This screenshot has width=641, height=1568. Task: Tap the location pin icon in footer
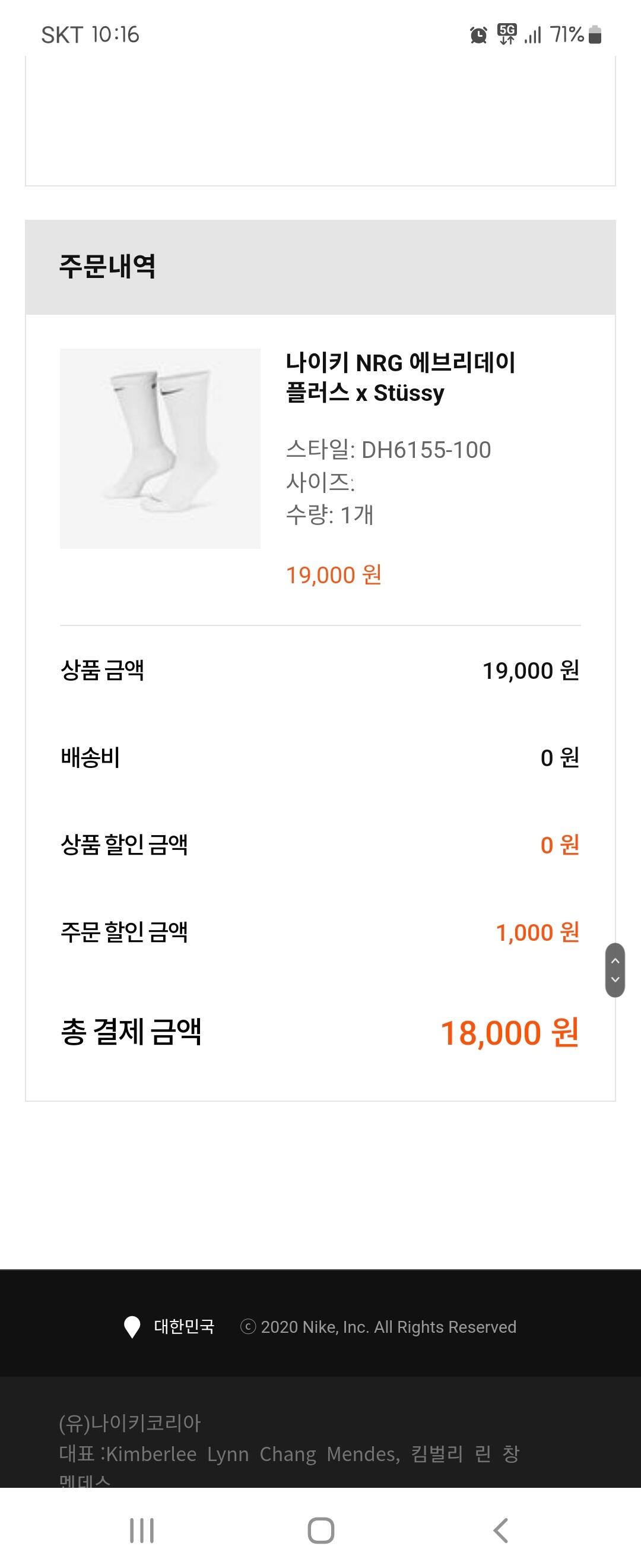coord(131,1327)
